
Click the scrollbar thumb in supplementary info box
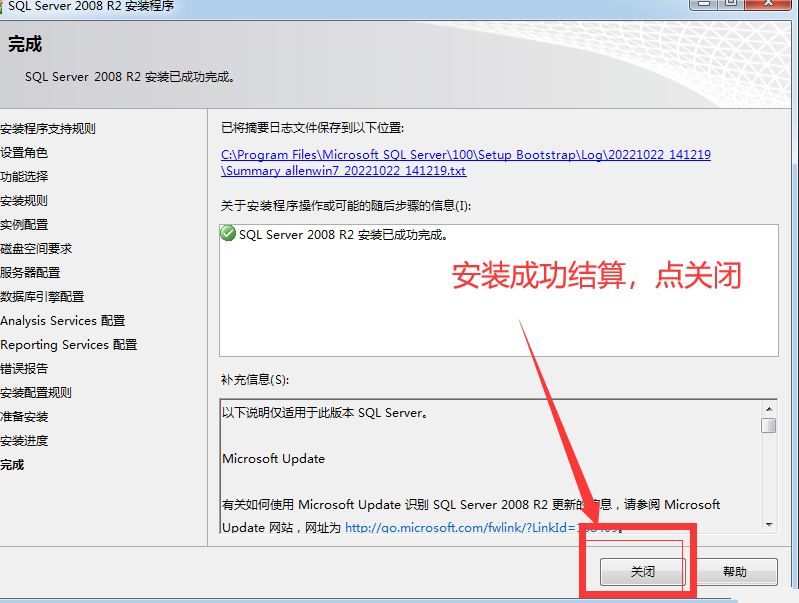tap(768, 426)
